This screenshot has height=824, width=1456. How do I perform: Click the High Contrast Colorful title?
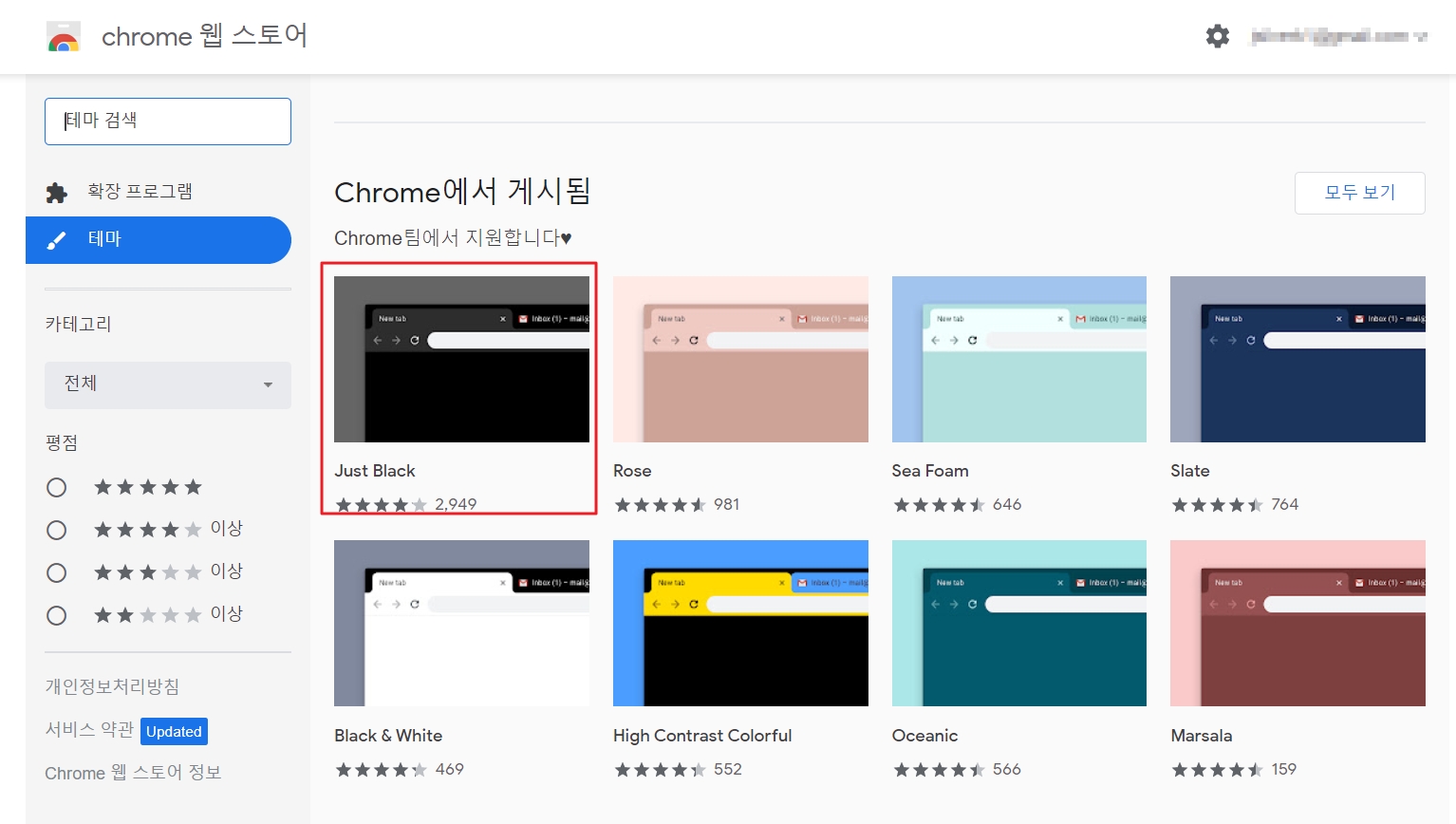[702, 736]
